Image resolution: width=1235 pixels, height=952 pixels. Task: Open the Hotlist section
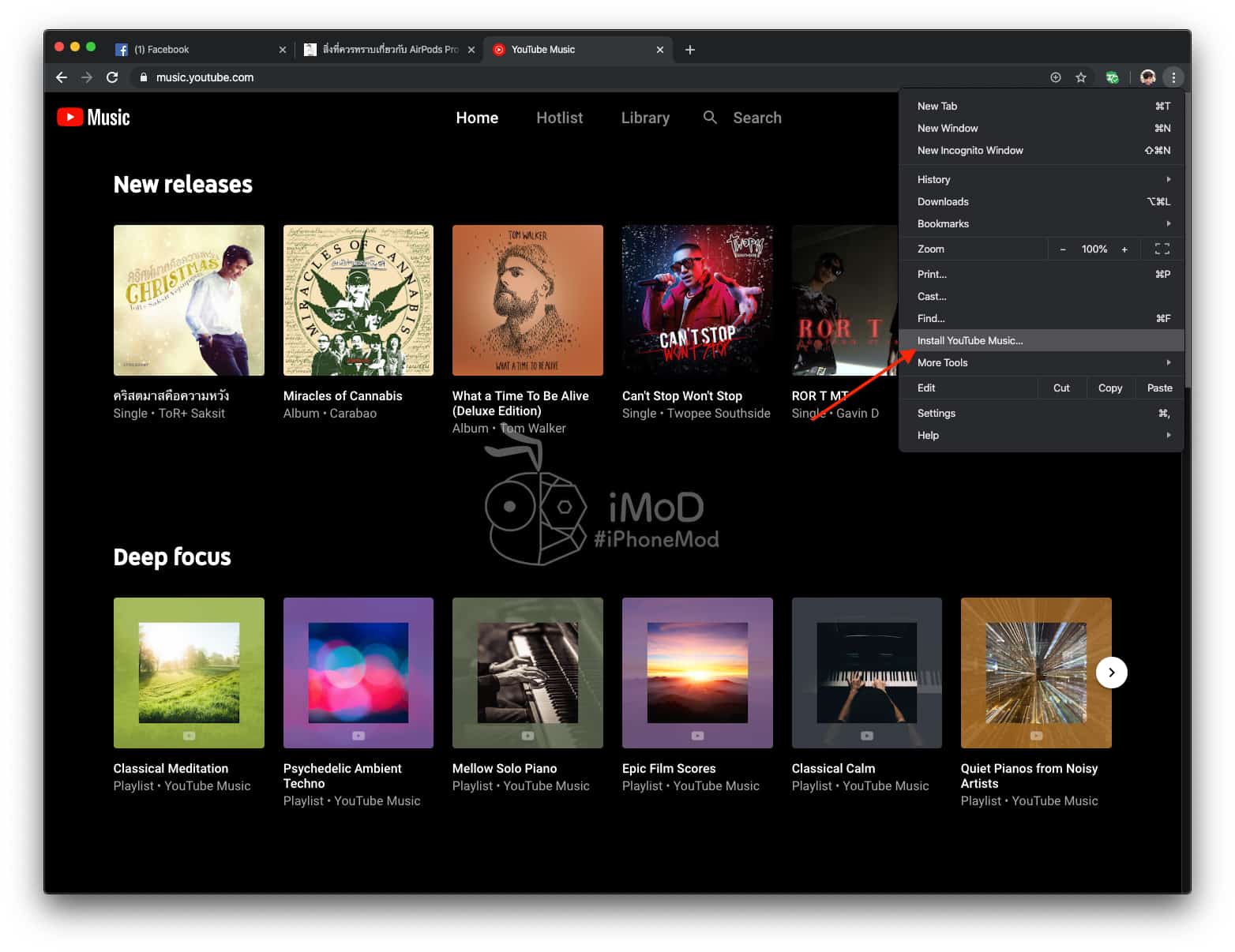pos(559,117)
